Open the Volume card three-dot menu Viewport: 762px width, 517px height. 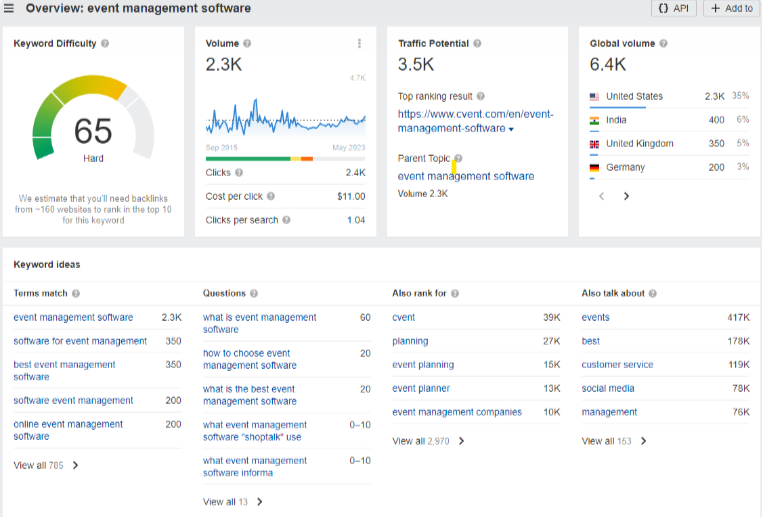click(x=359, y=44)
